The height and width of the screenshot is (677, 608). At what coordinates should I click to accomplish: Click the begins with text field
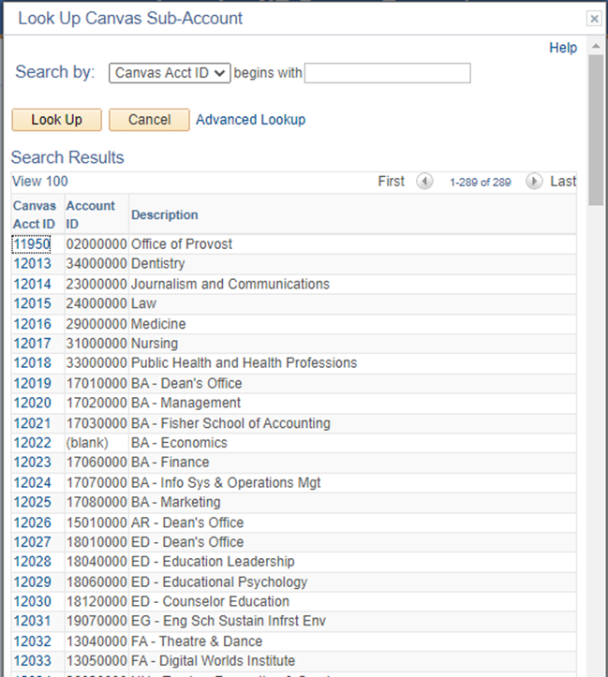click(x=387, y=73)
